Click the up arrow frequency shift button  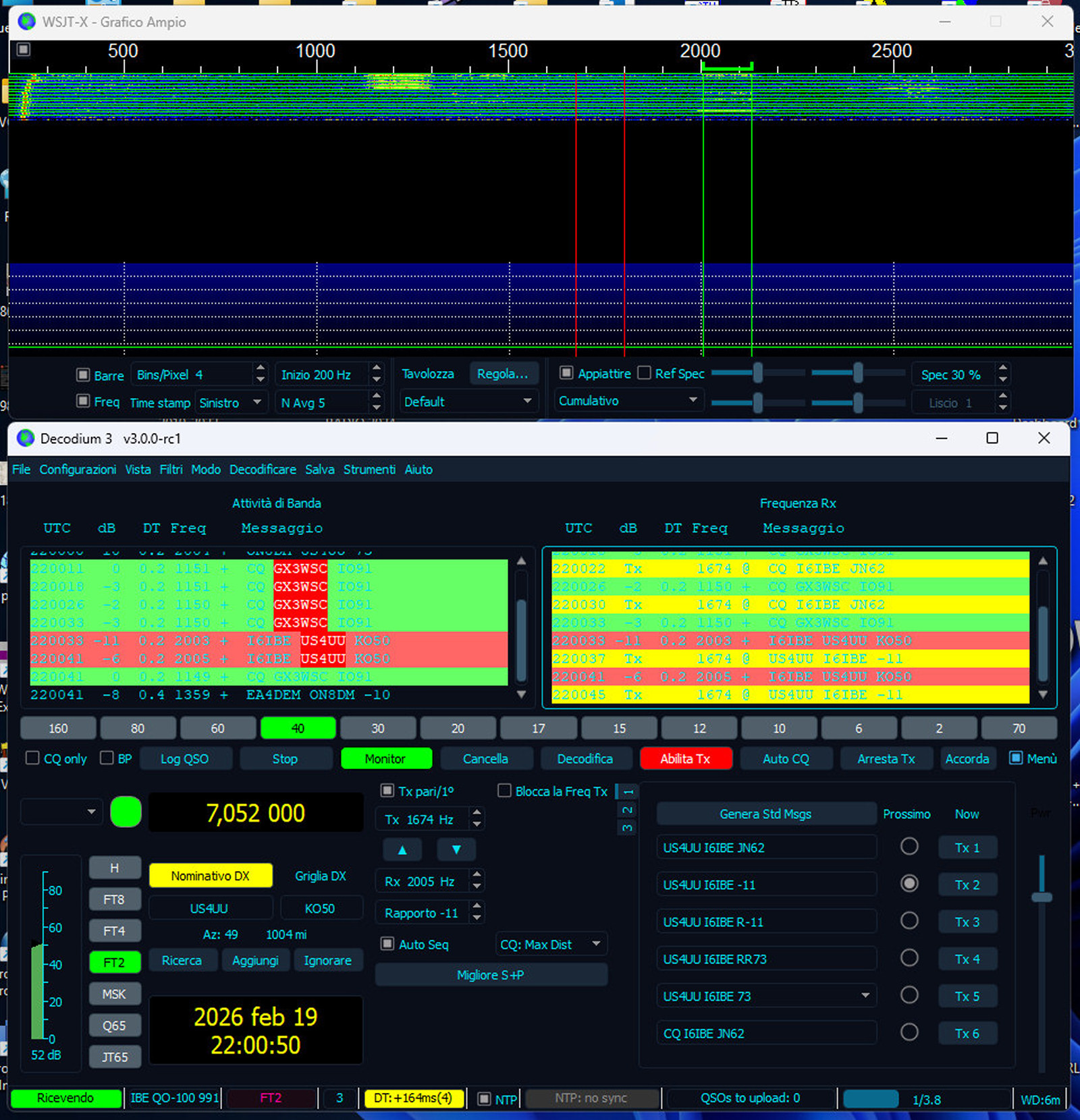pyautogui.click(x=402, y=849)
